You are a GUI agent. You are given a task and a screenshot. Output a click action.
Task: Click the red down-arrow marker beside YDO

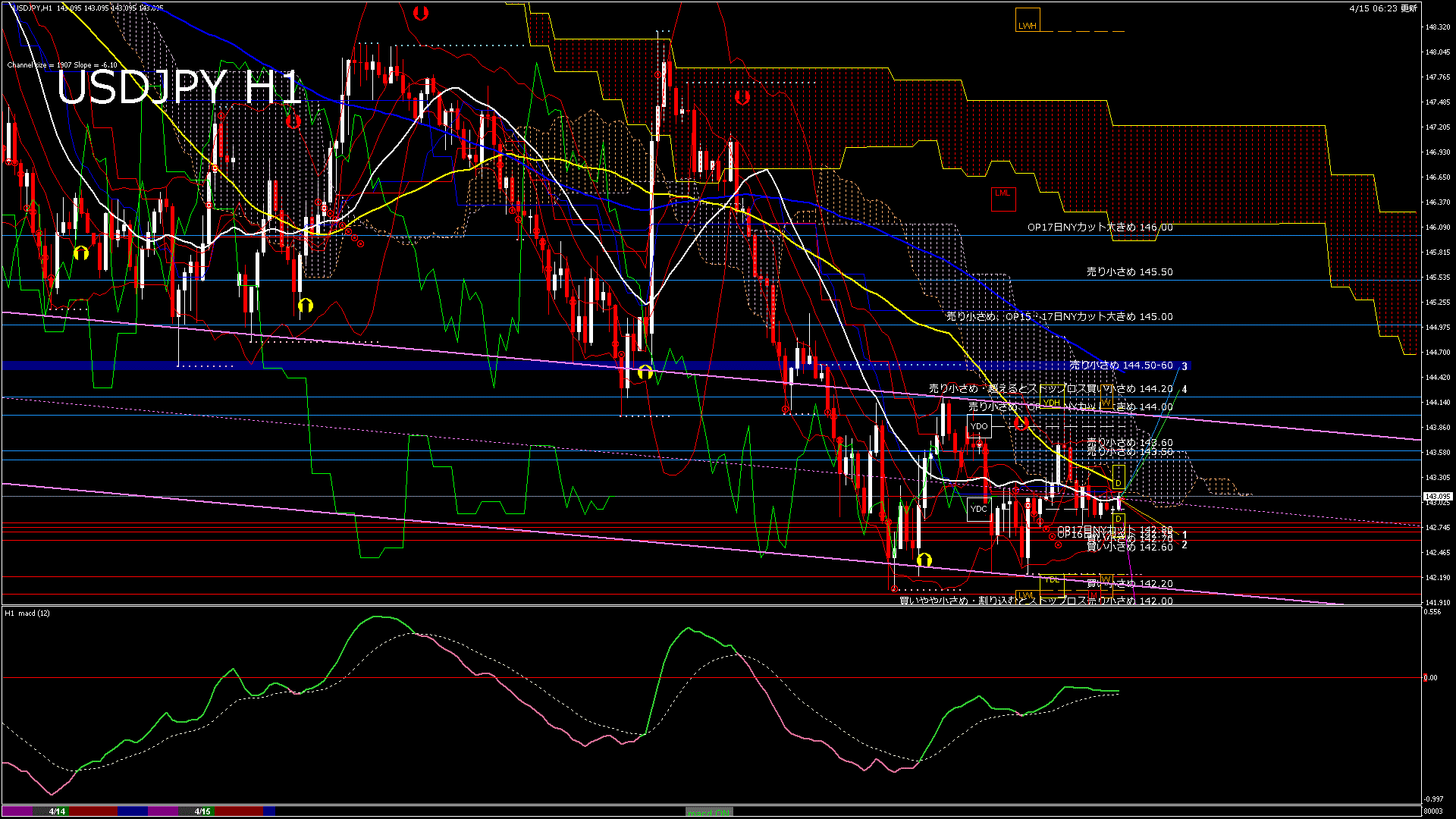pyautogui.click(x=1022, y=423)
